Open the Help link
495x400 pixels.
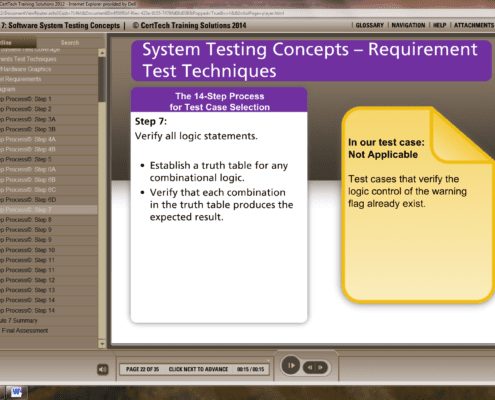(439, 25)
